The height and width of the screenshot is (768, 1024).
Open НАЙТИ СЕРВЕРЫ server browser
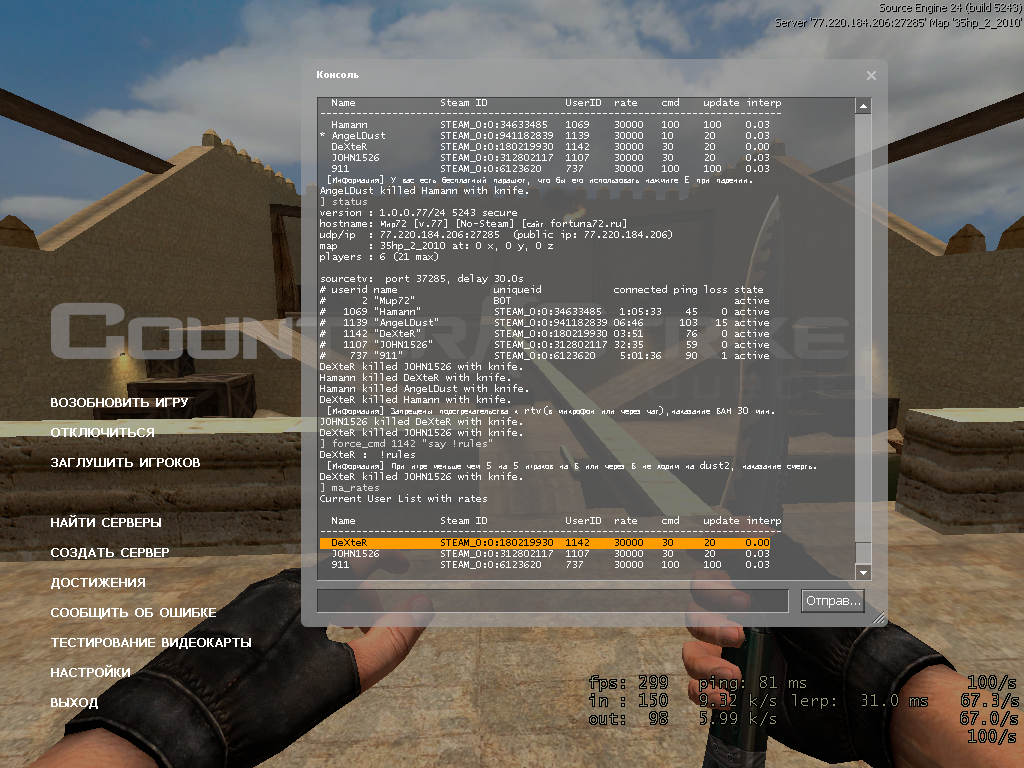click(106, 522)
